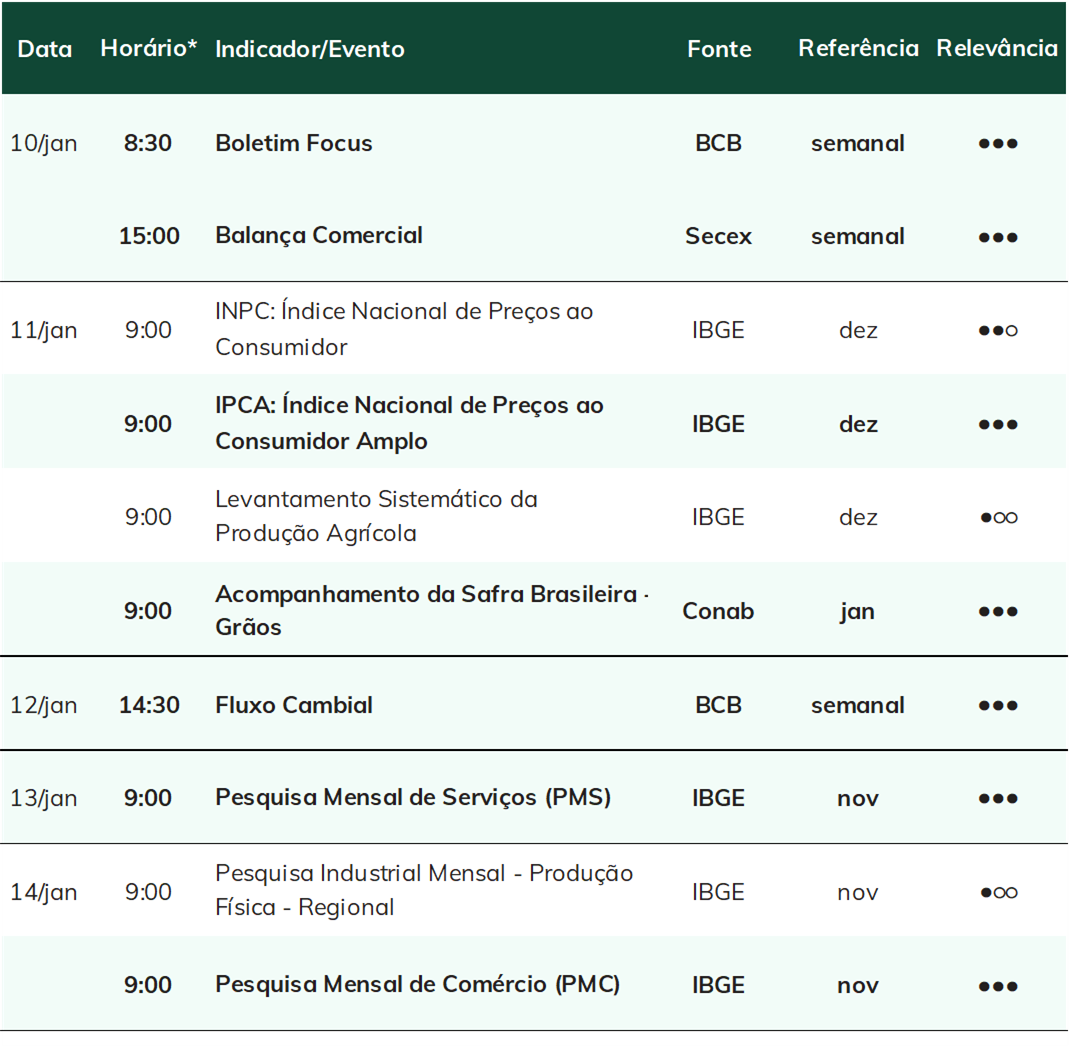Click the Referência column header
The width and height of the screenshot is (1069, 1046).
[858, 48]
